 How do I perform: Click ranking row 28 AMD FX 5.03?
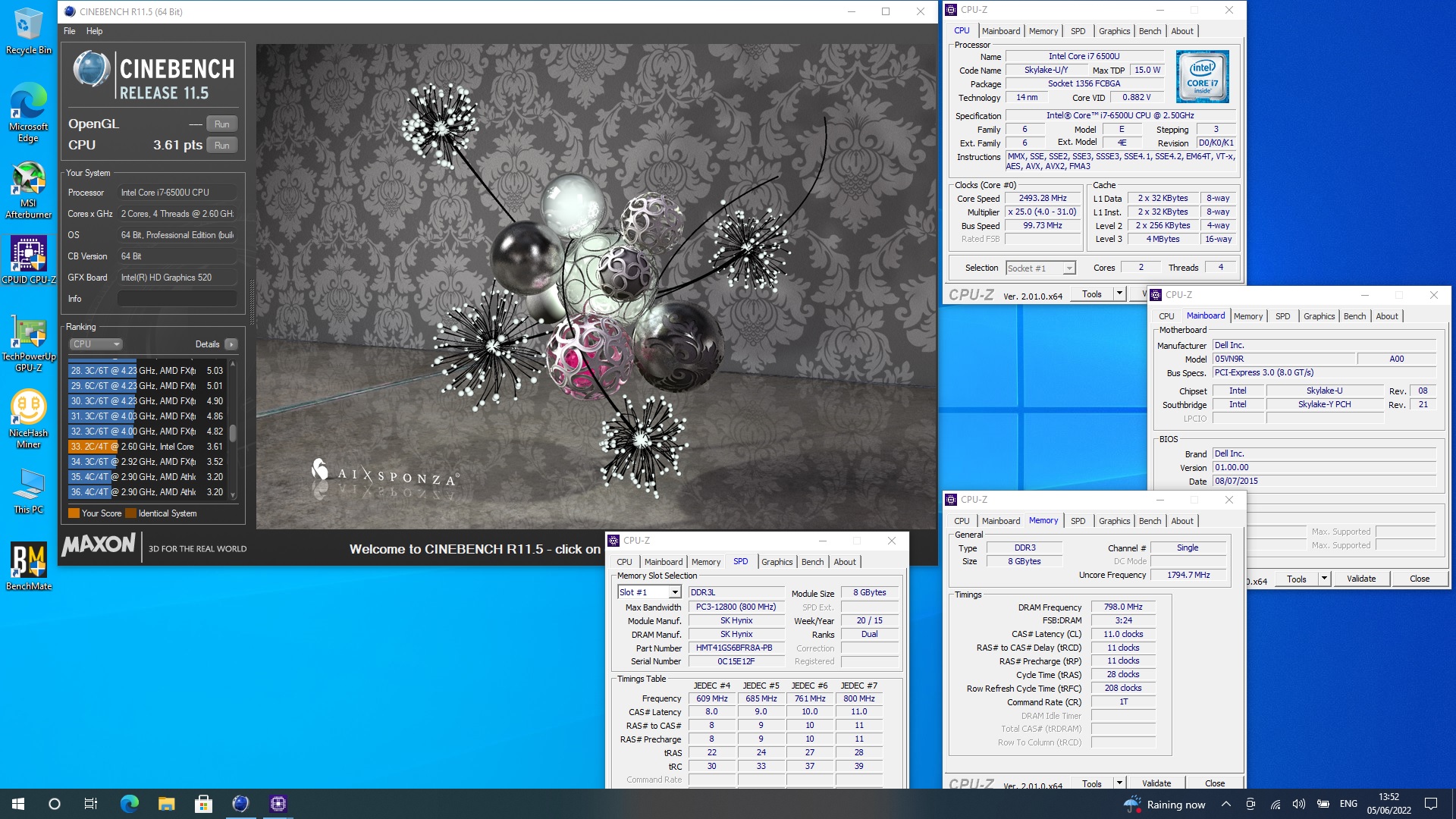pos(147,371)
